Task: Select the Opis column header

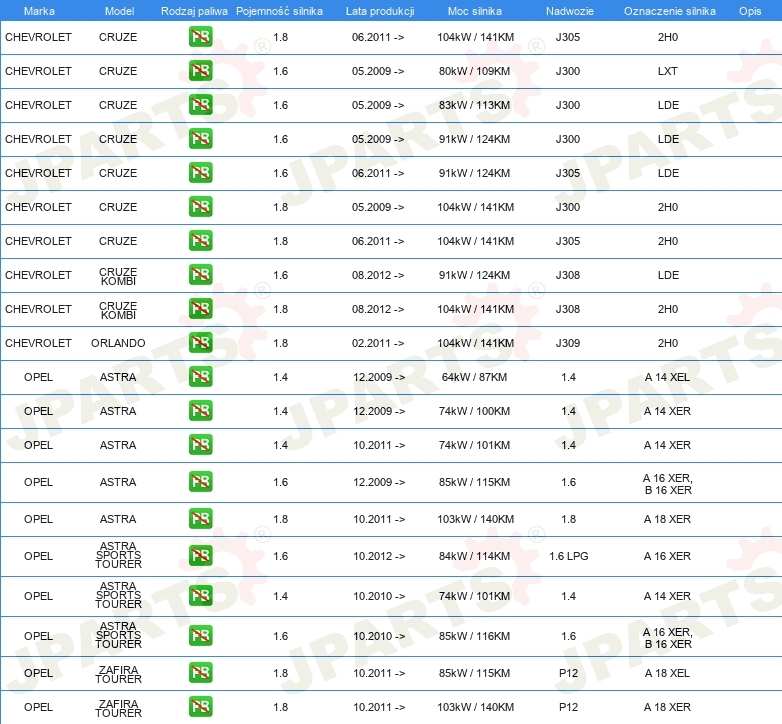Action: [749, 10]
